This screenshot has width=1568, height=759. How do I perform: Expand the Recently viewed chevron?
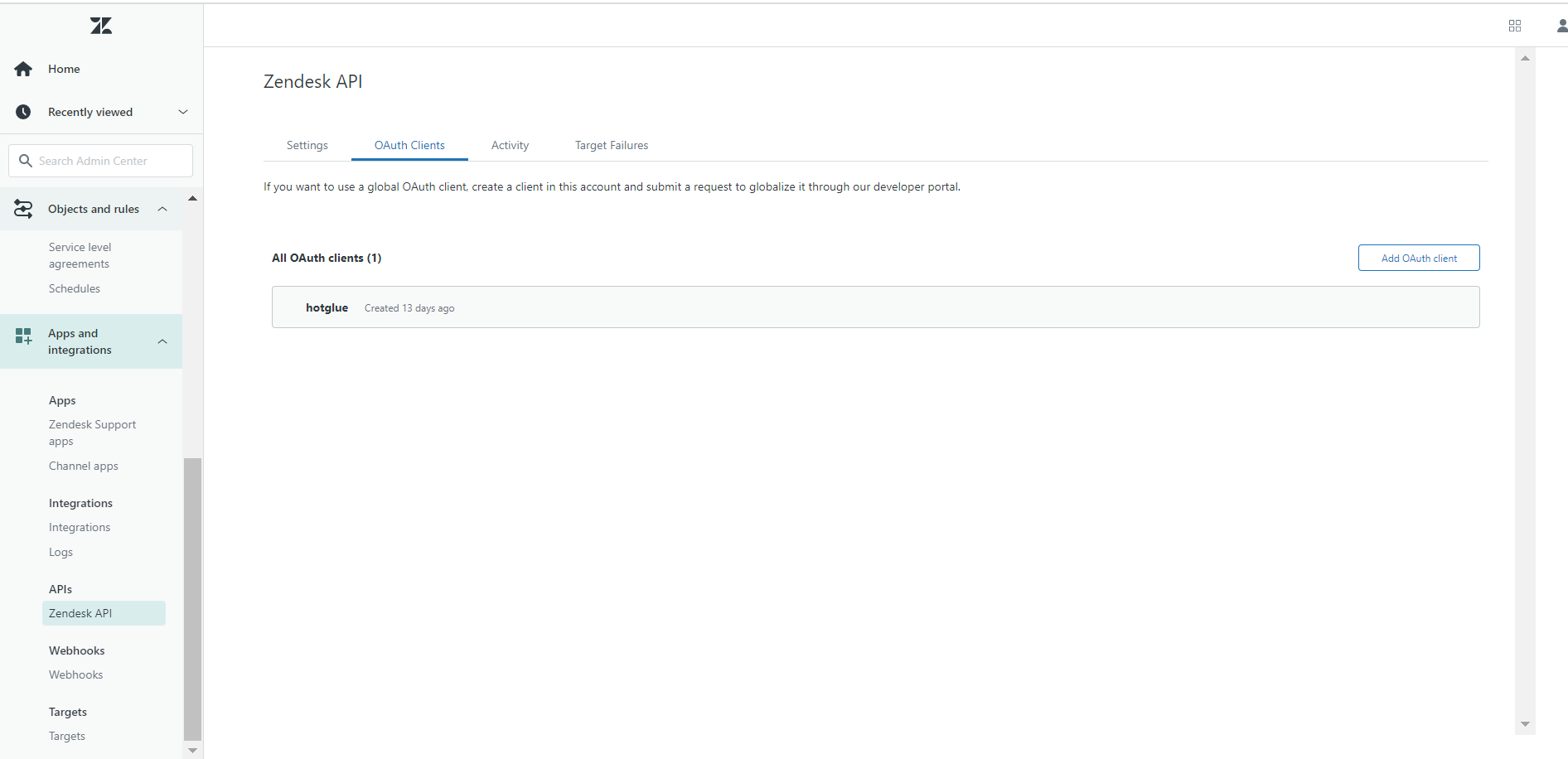(183, 112)
